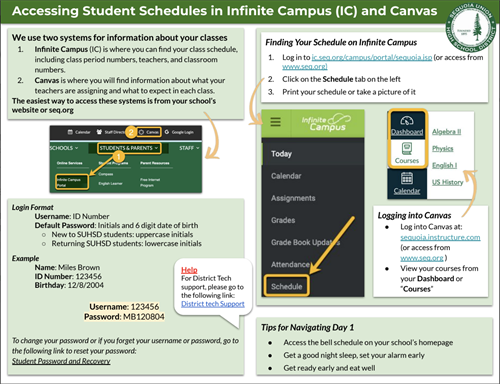Screen dimensions: 500x384
Task: Open www.seq.org link under Finding Your Schedule
Action: (x=305, y=66)
